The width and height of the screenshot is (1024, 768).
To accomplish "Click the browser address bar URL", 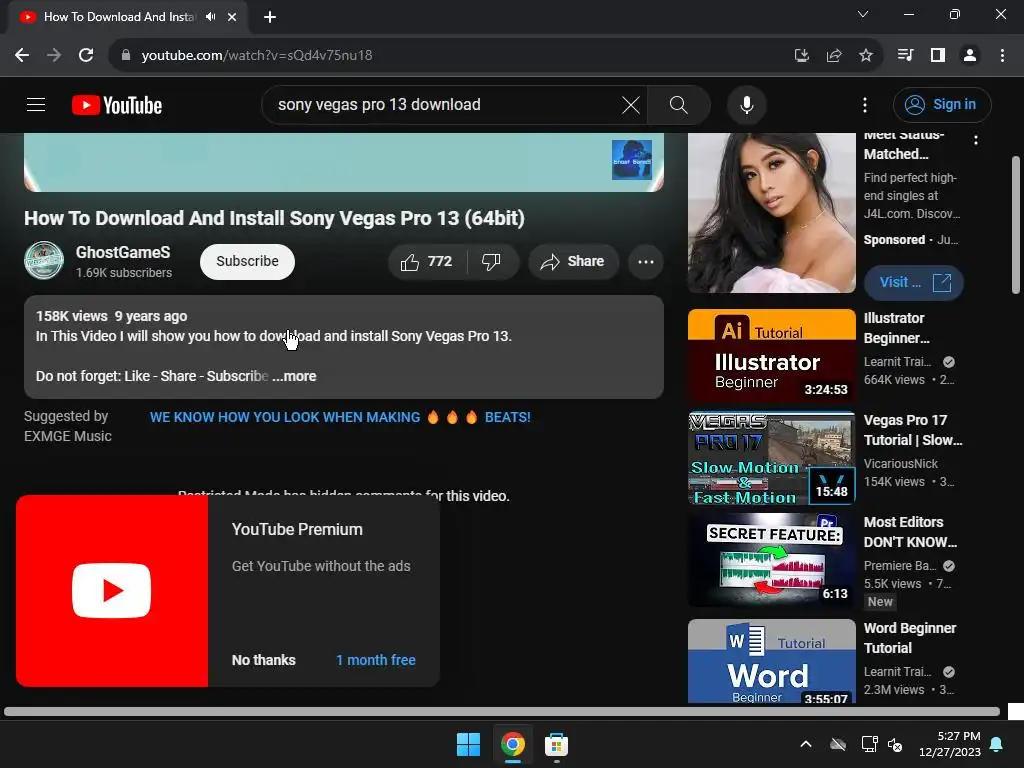I will 257,55.
